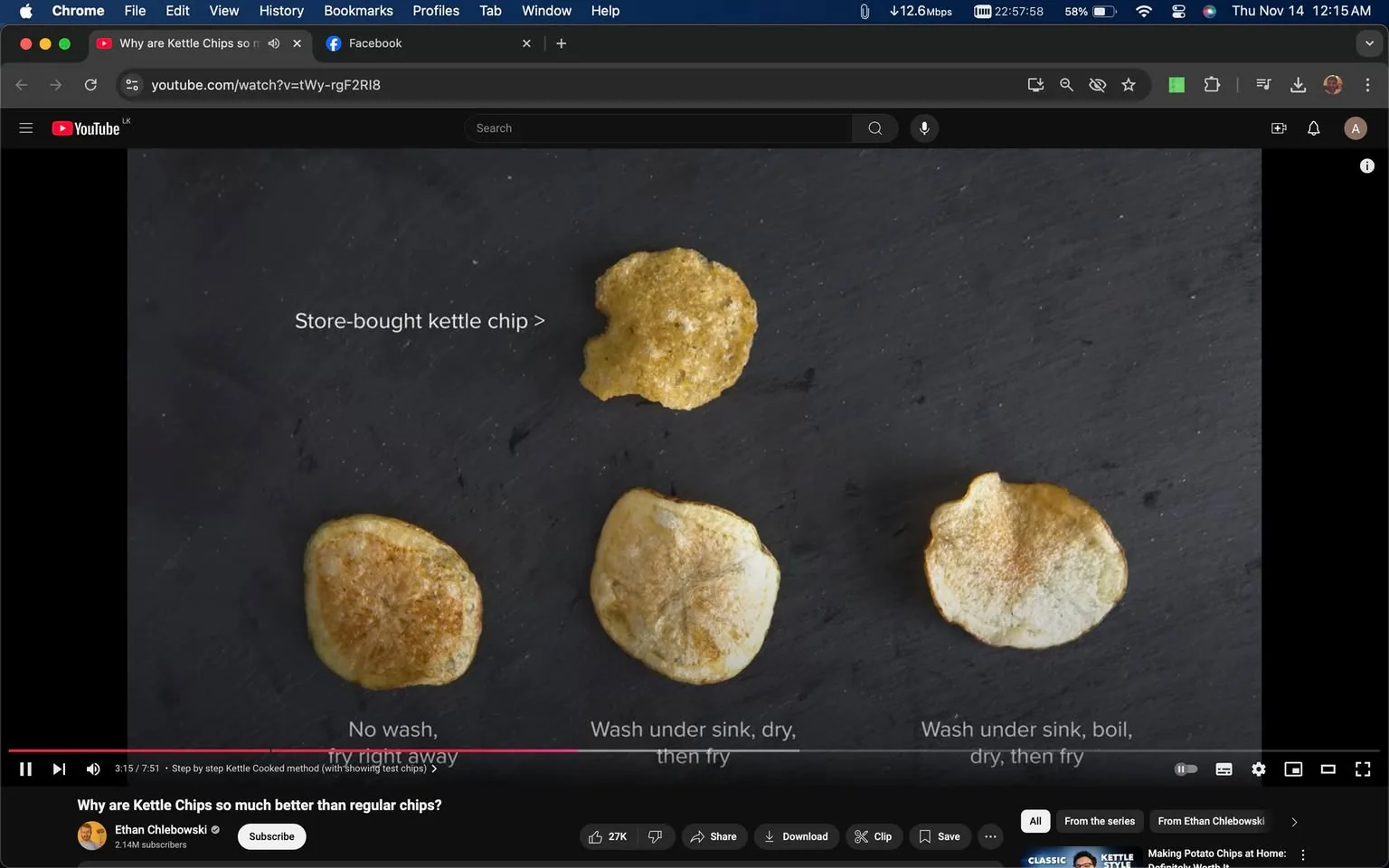
Task: Switch to the Facebook tab
Action: [398, 42]
